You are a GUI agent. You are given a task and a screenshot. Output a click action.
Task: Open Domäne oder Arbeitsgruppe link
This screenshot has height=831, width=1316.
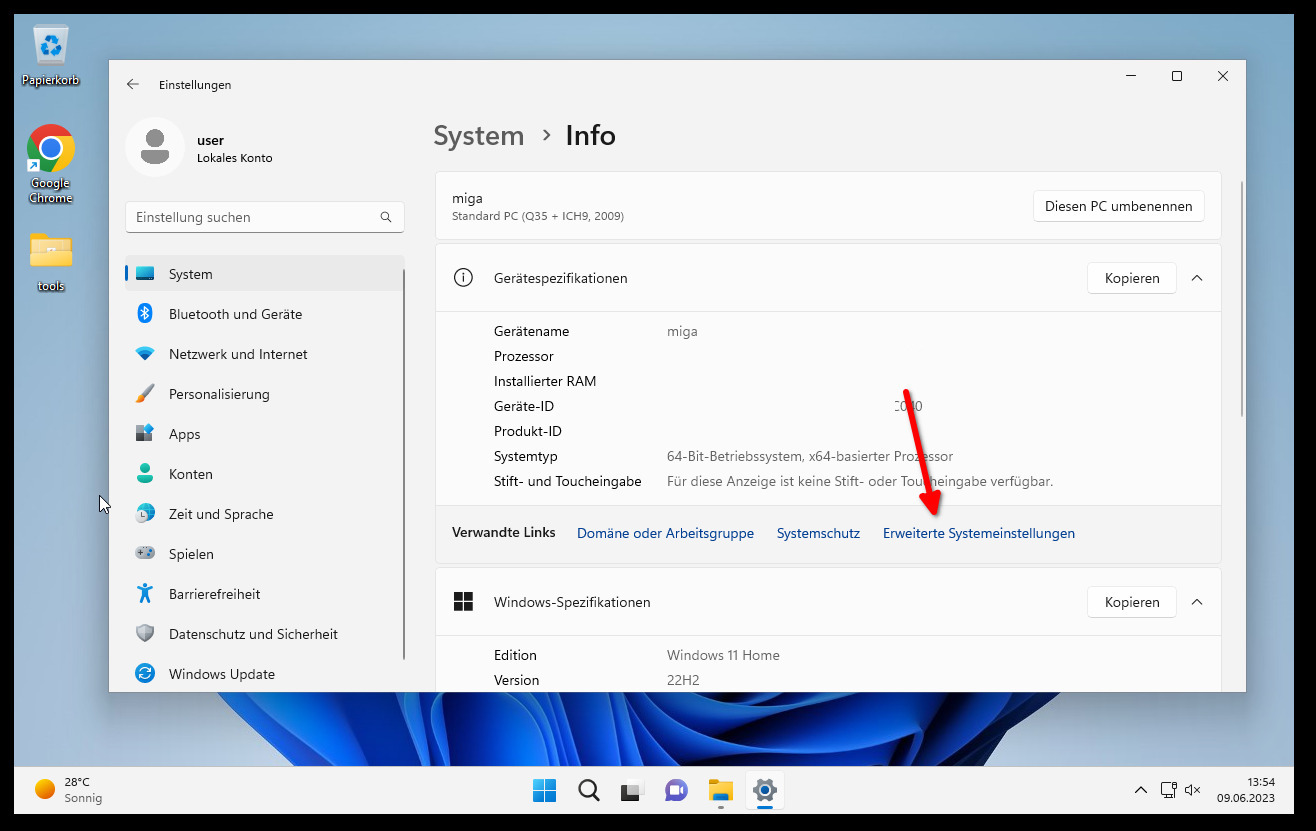coord(665,533)
